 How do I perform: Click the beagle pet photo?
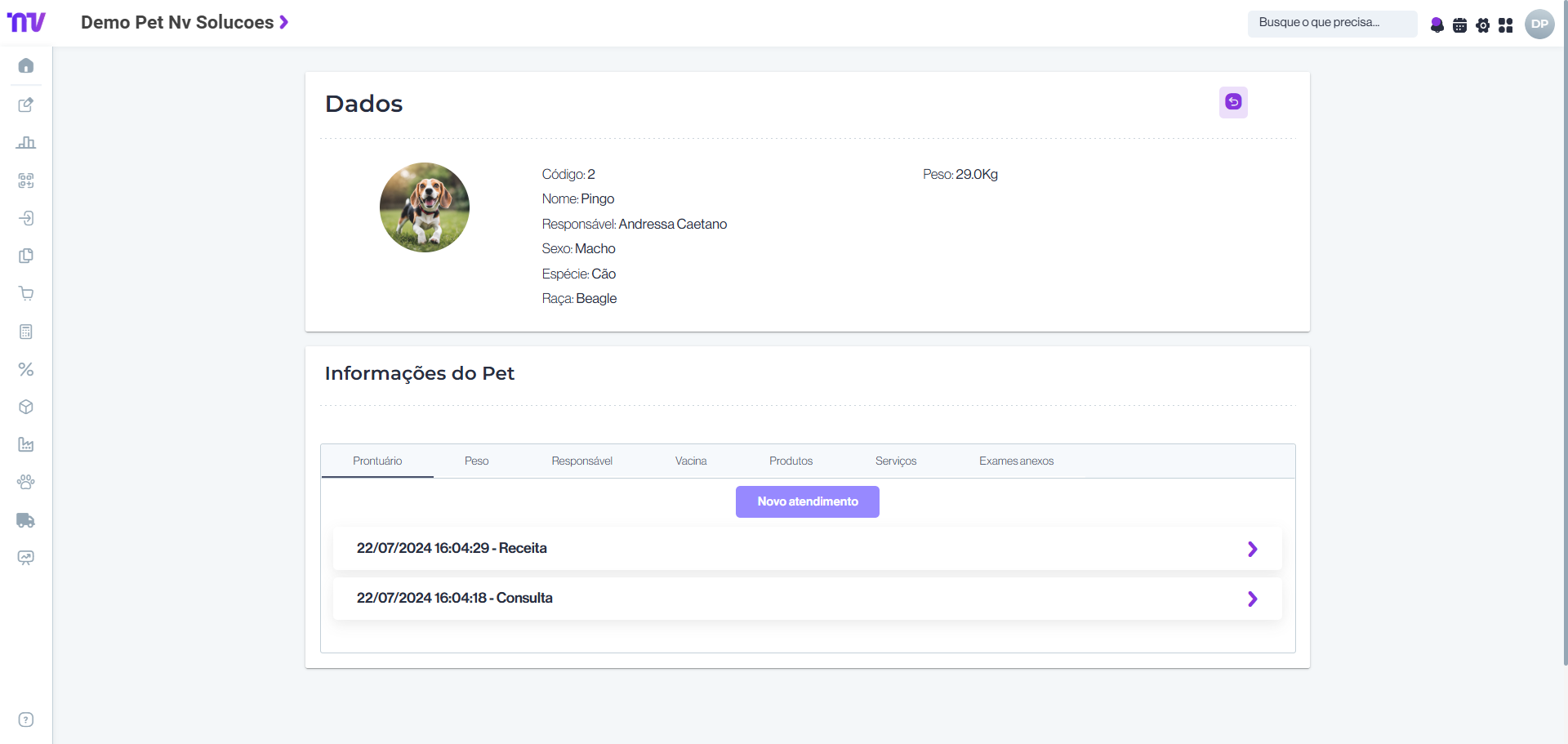425,207
